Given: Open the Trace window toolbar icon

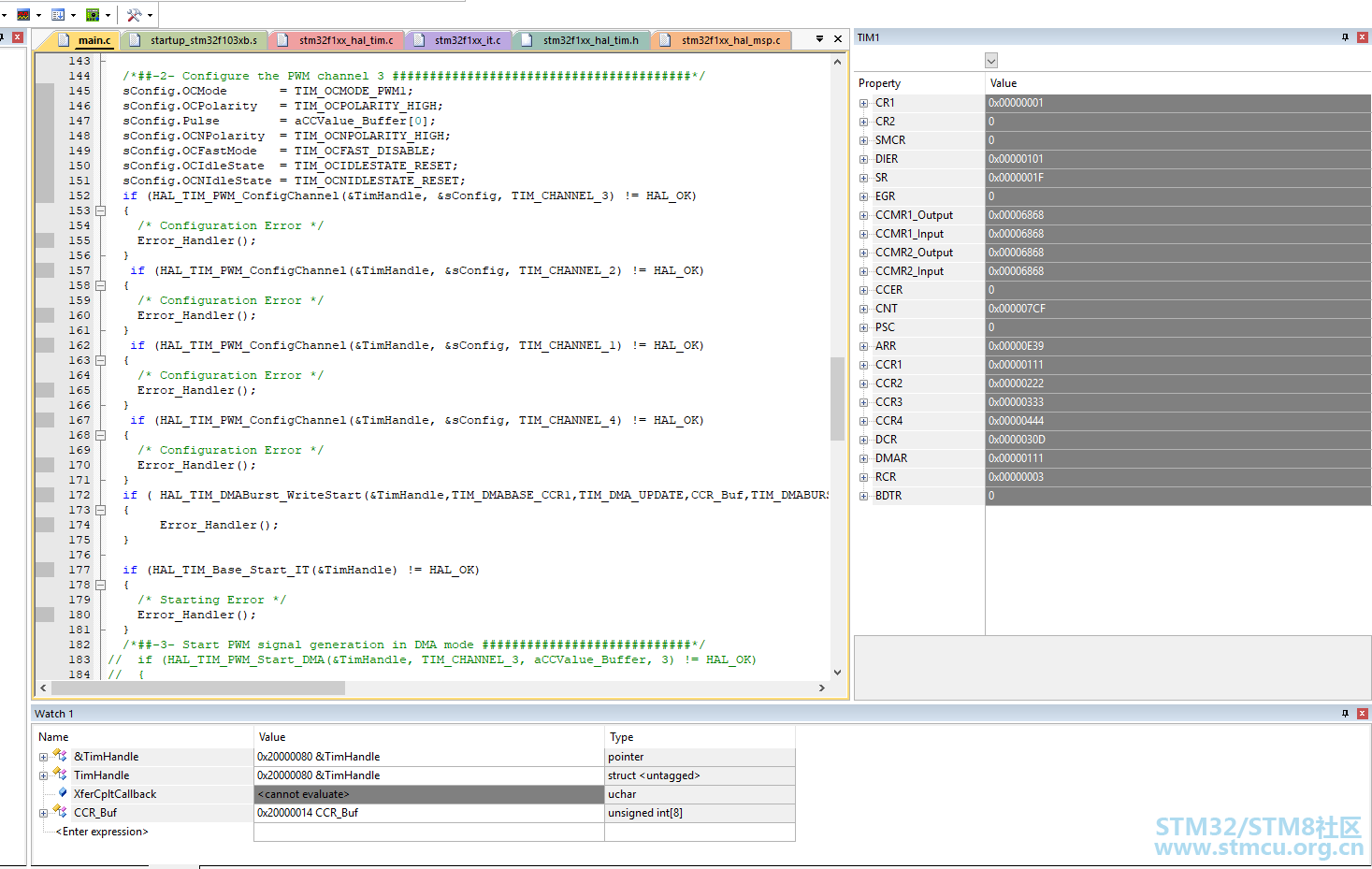Looking at the screenshot, I should click(58, 14).
